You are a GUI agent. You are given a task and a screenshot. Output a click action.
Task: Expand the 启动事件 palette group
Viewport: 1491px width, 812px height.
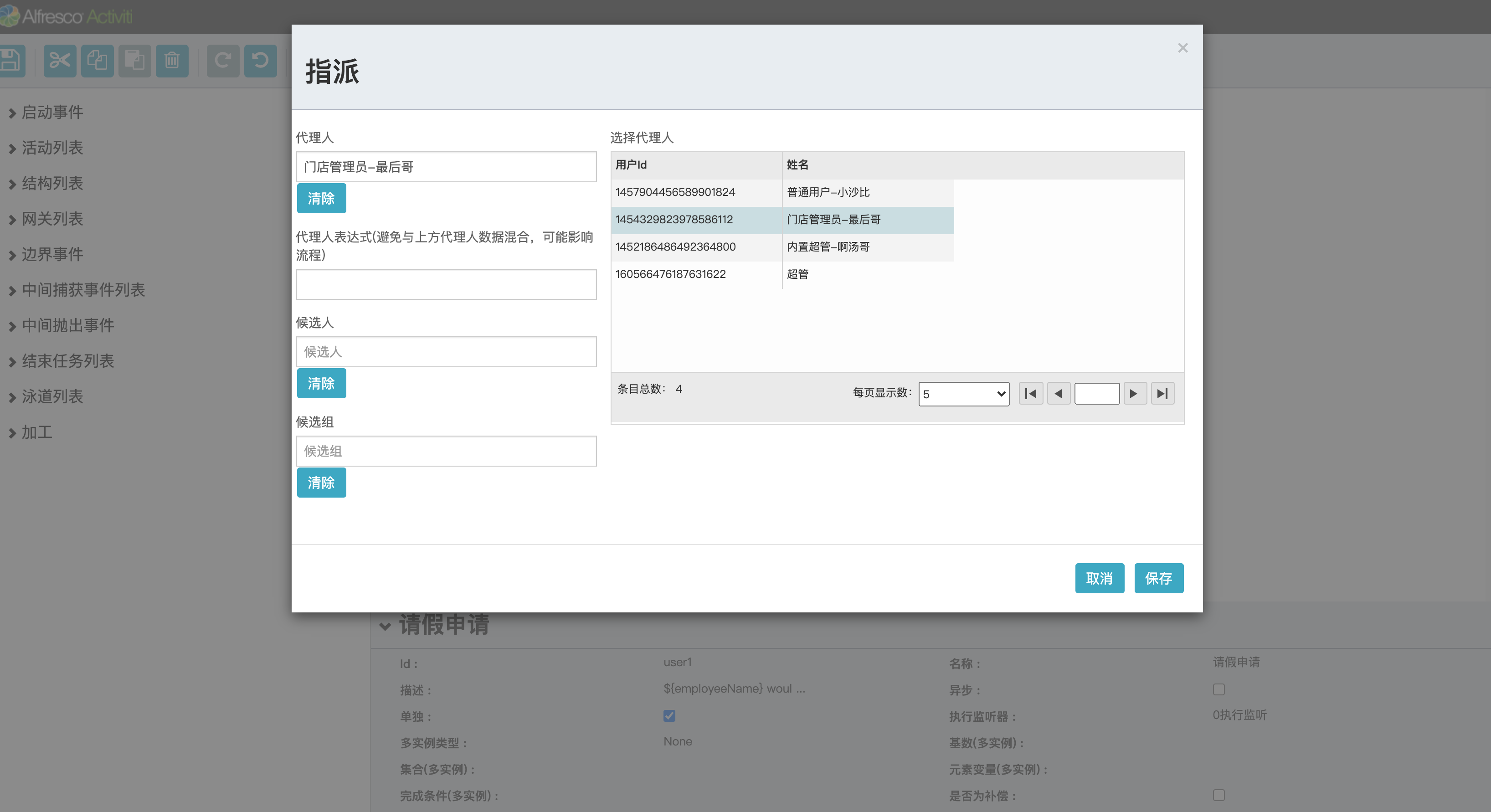52,112
